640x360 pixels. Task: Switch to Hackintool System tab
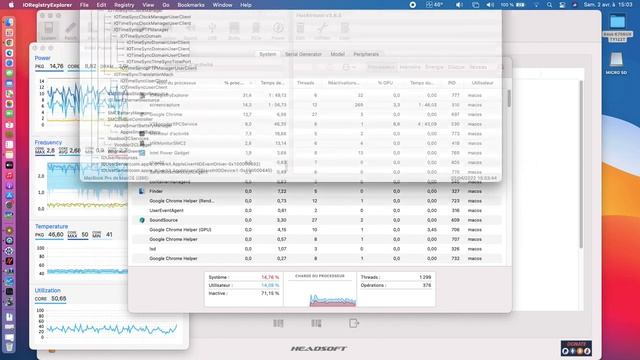tap(268, 54)
